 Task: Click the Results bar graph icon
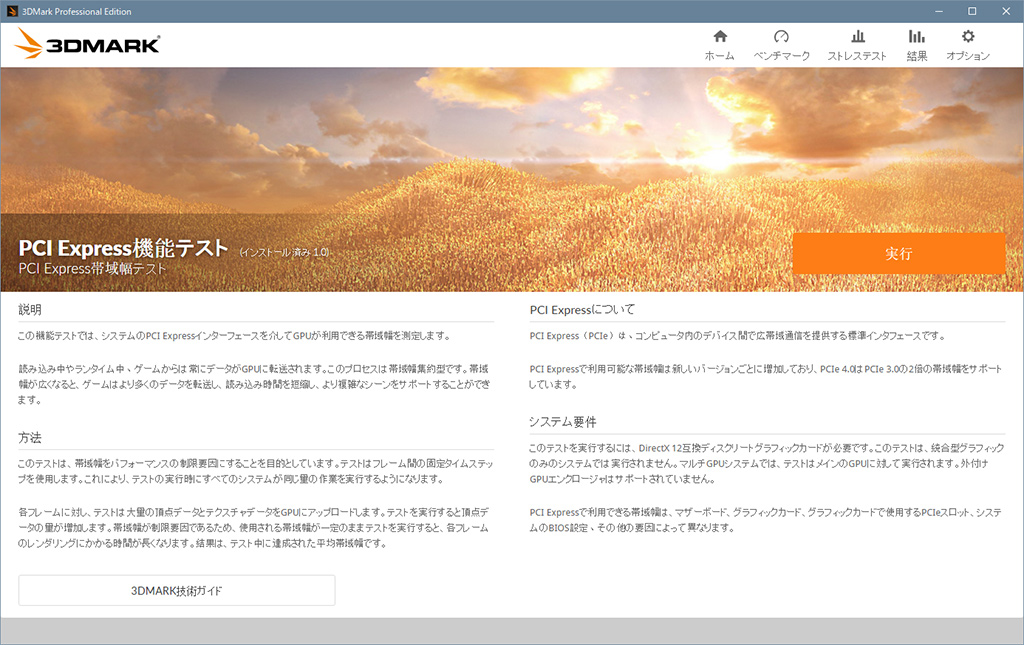[916, 36]
